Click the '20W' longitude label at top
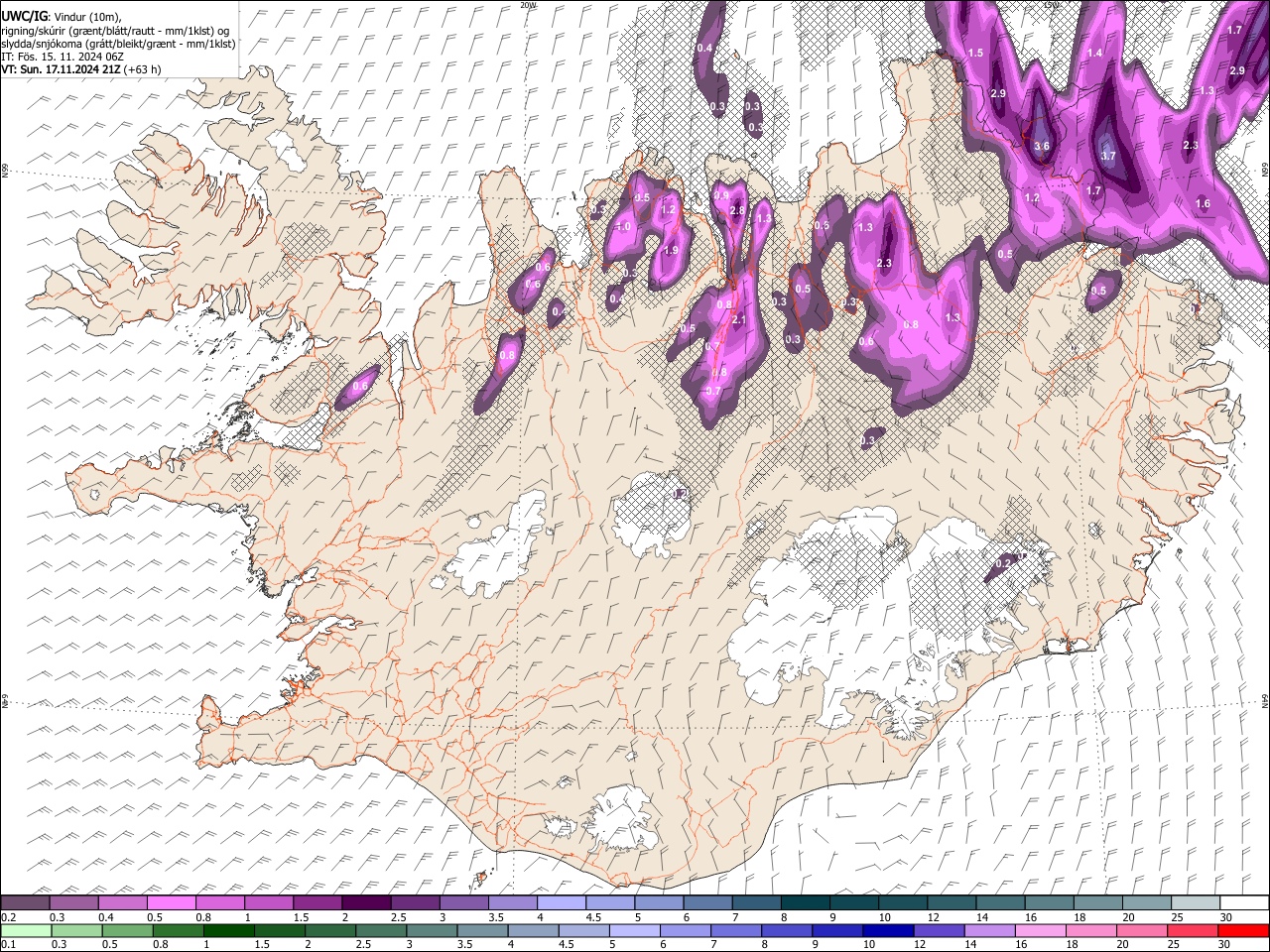1270x952 pixels. coord(527,5)
